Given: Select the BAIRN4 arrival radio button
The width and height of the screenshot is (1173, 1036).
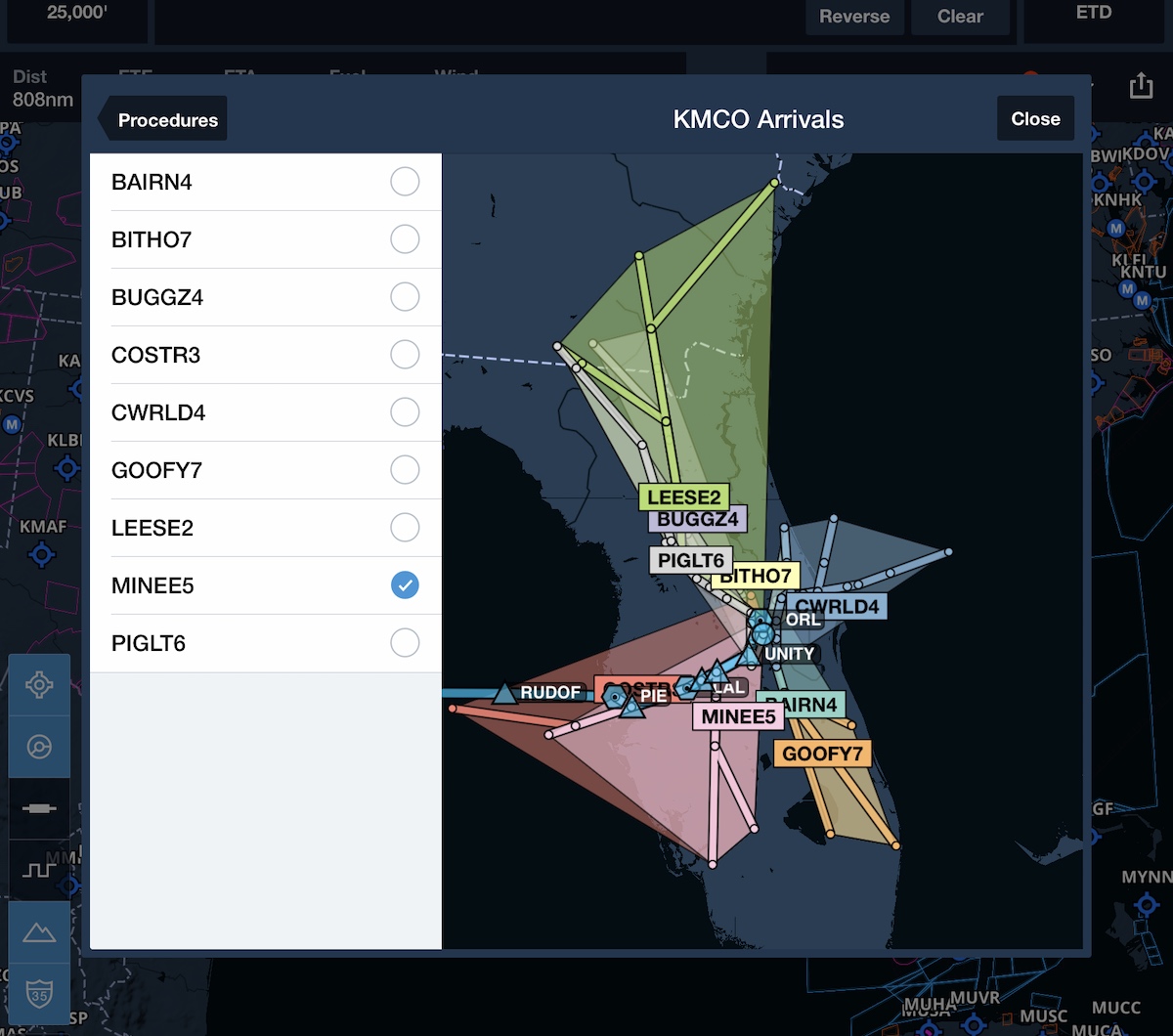Looking at the screenshot, I should click(x=404, y=182).
